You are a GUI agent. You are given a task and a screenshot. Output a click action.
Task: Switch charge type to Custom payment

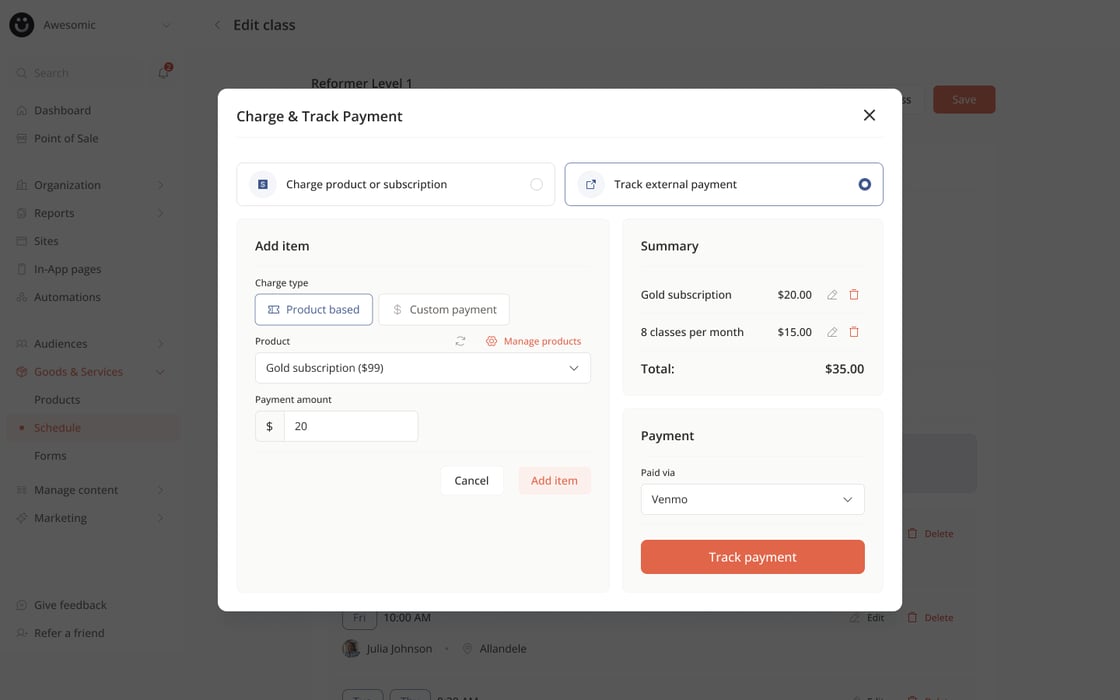click(444, 309)
